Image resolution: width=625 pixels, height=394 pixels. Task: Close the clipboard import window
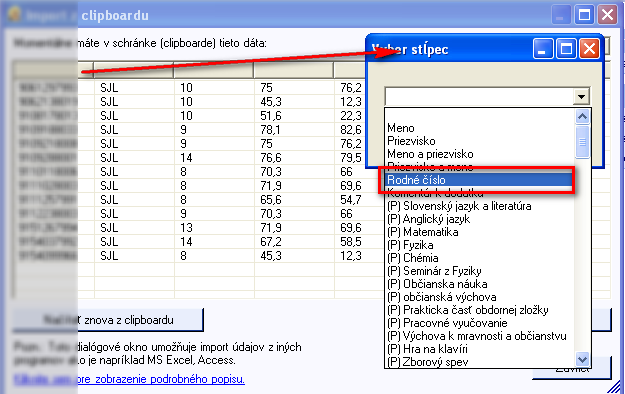tap(607, 15)
